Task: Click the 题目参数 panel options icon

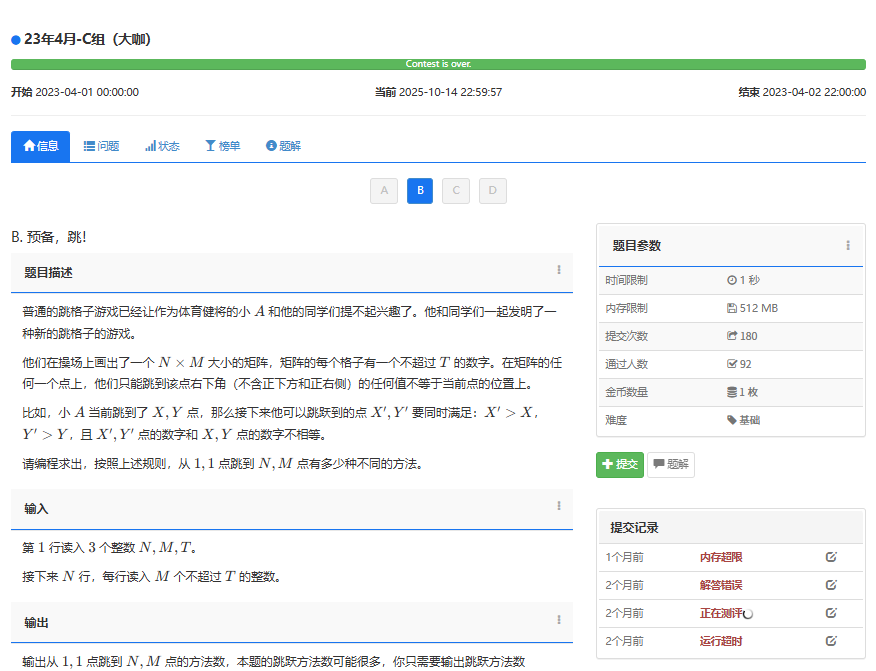Action: pyautogui.click(x=847, y=245)
